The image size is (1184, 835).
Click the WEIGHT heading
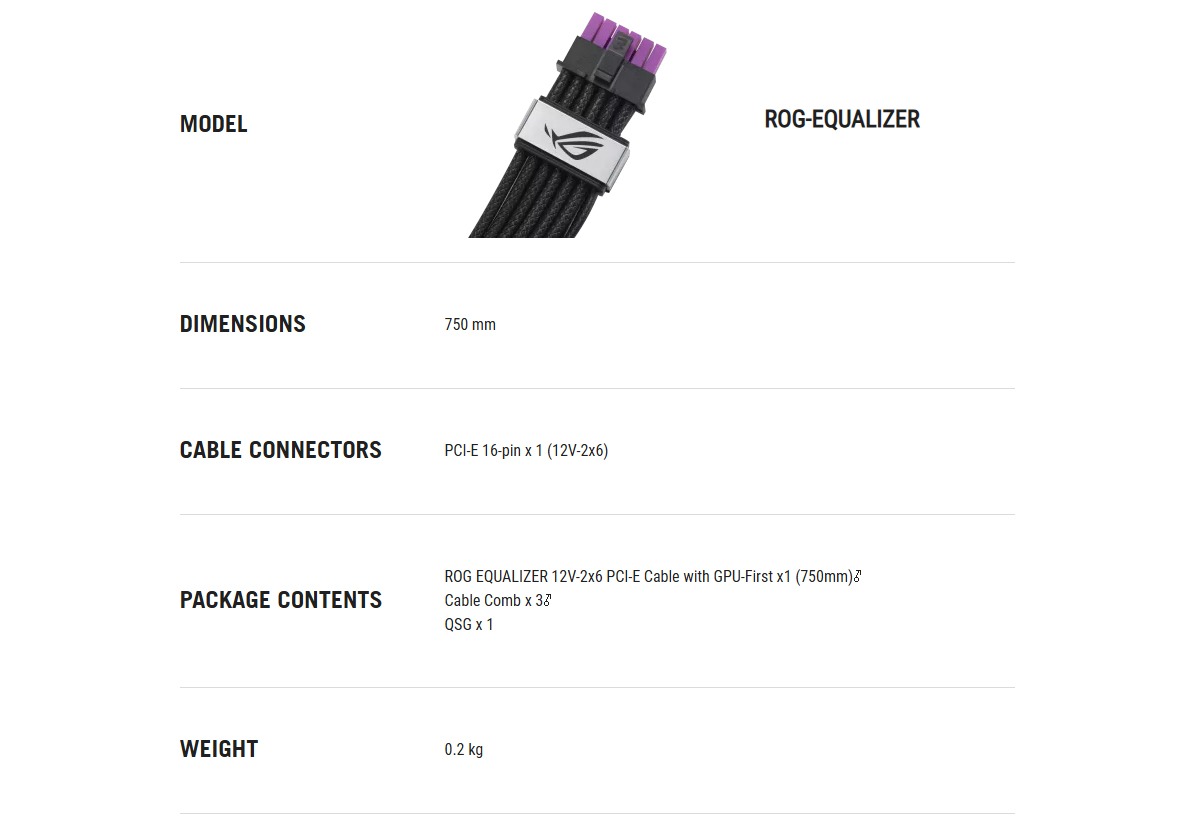point(219,749)
